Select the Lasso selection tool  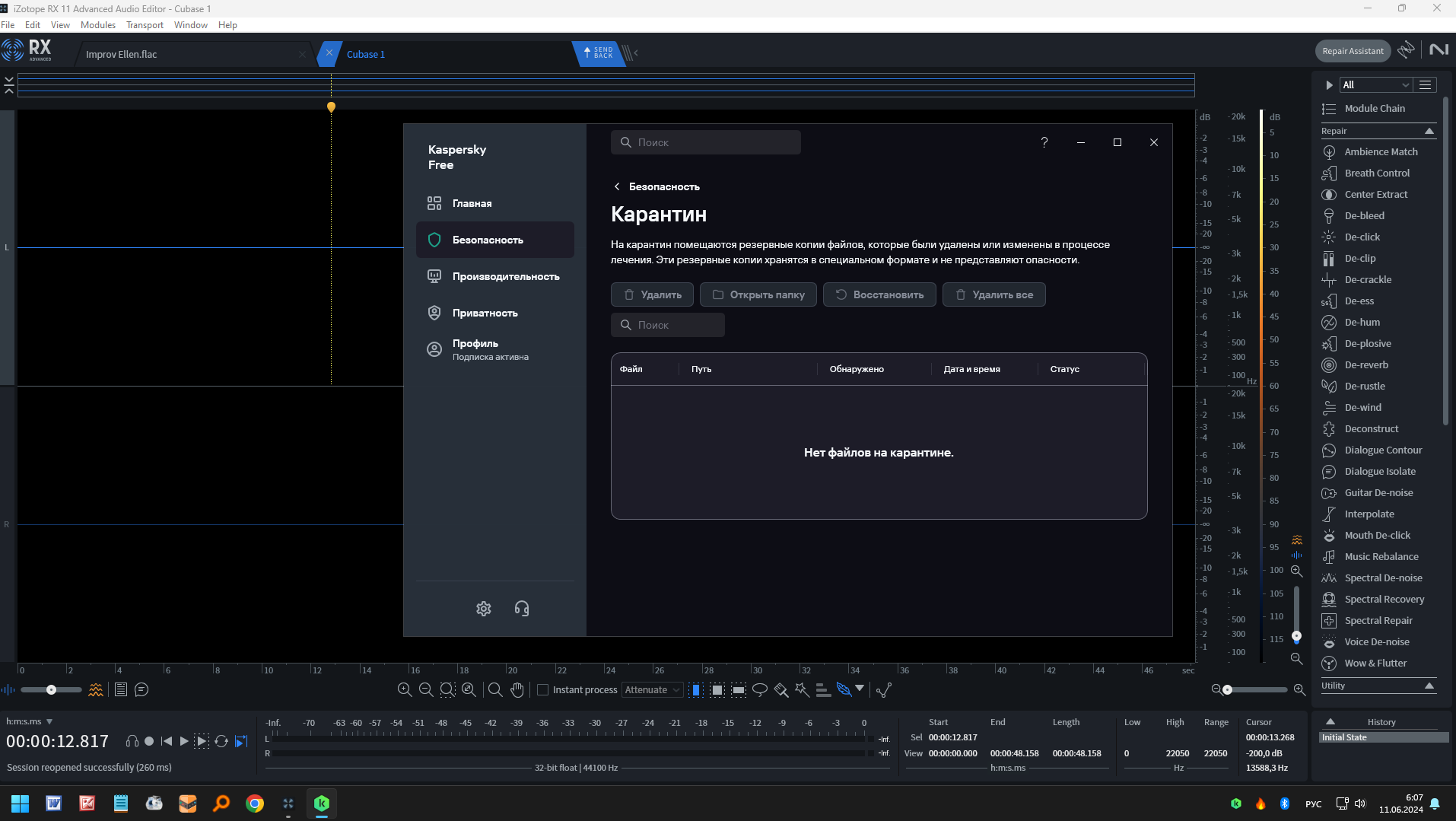(x=759, y=689)
